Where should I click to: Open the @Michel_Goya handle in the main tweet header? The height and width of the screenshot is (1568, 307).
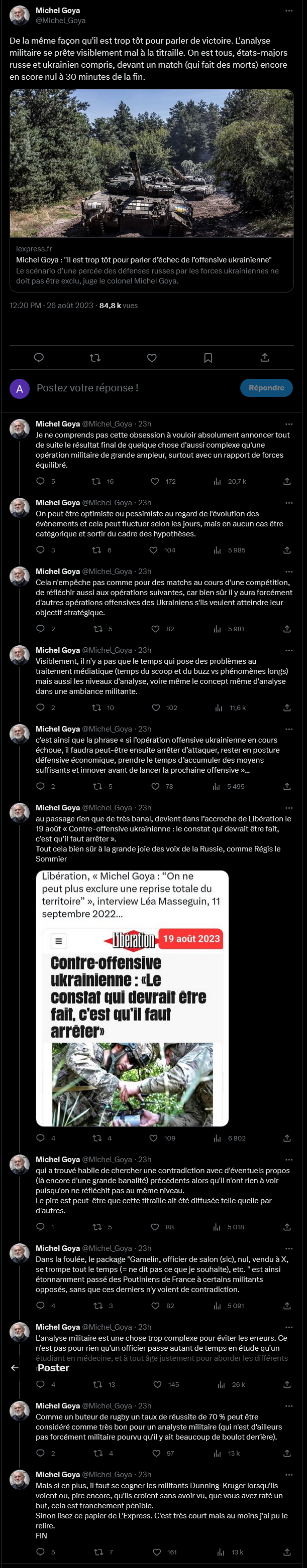(60, 20)
